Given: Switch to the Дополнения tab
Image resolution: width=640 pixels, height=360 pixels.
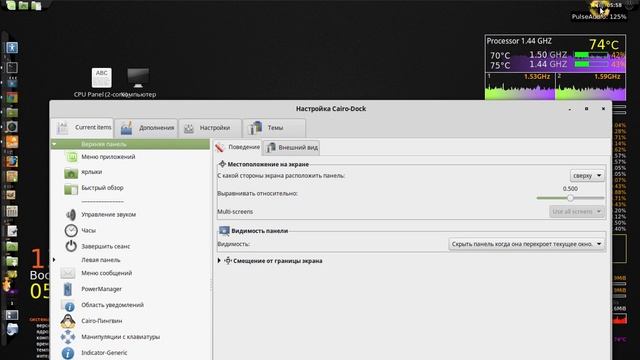Looking at the screenshot, I should click(x=146, y=128).
